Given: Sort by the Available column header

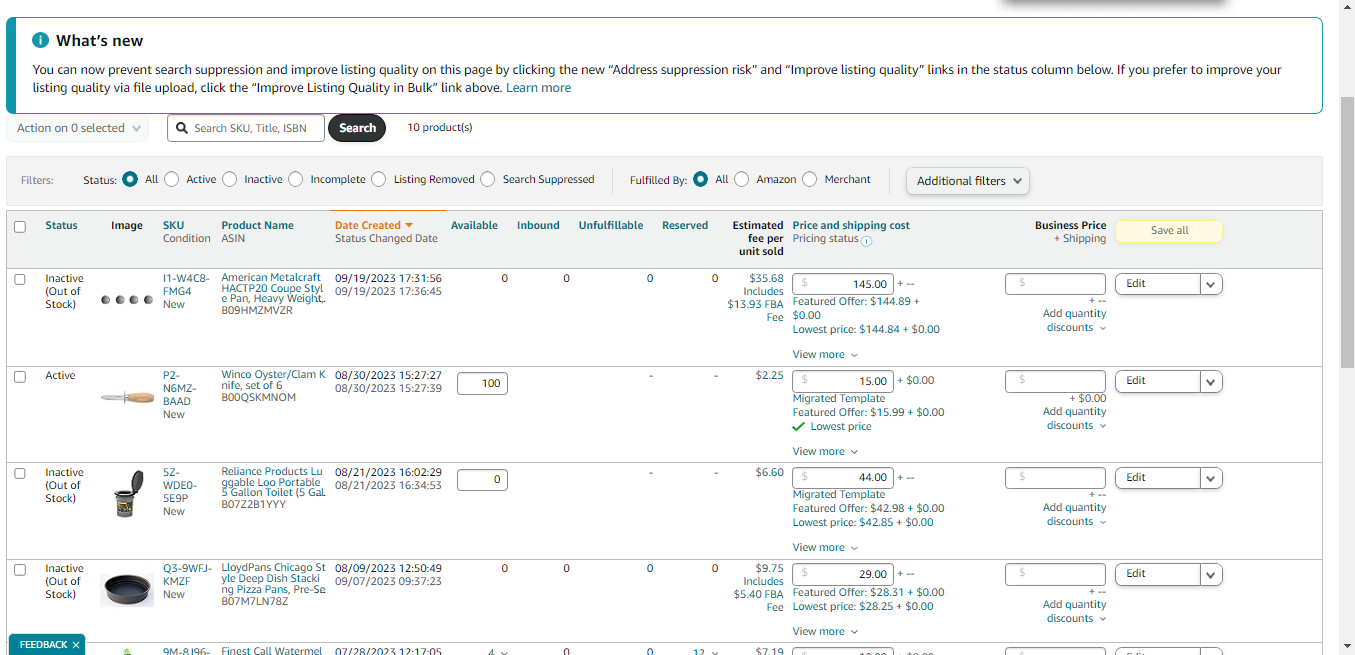Looking at the screenshot, I should coord(474,226).
